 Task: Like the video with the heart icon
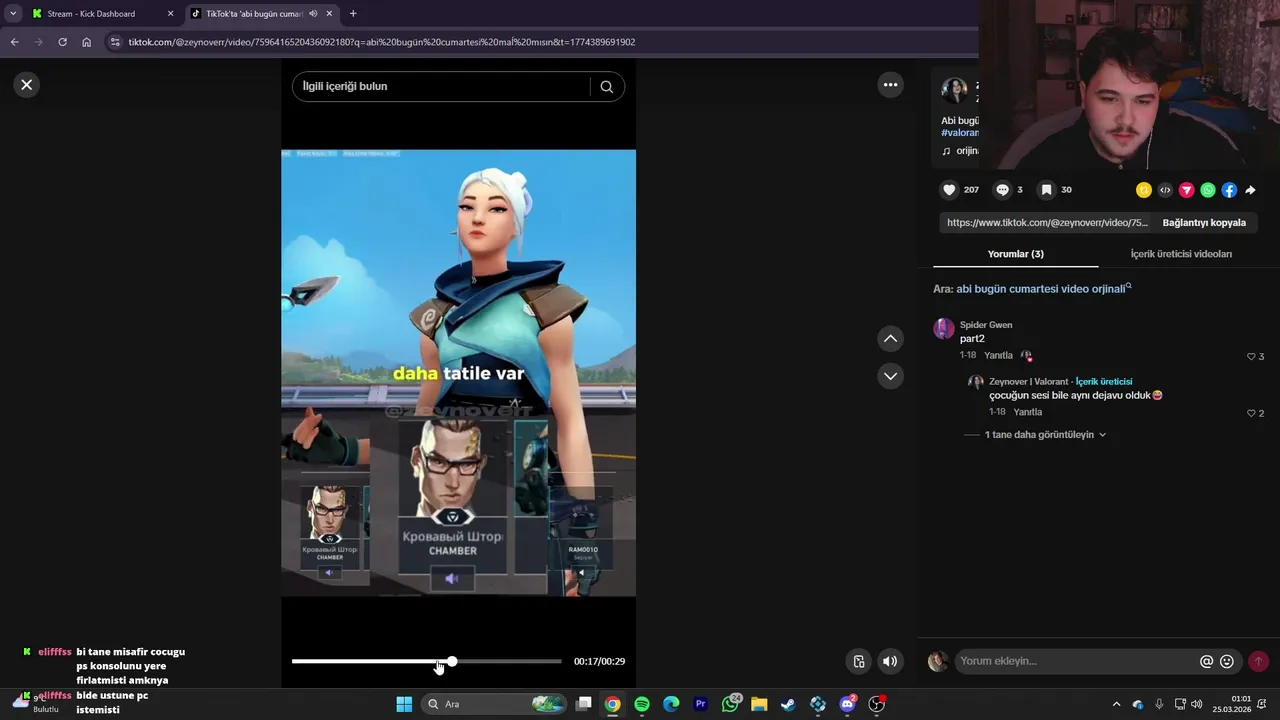[949, 190]
